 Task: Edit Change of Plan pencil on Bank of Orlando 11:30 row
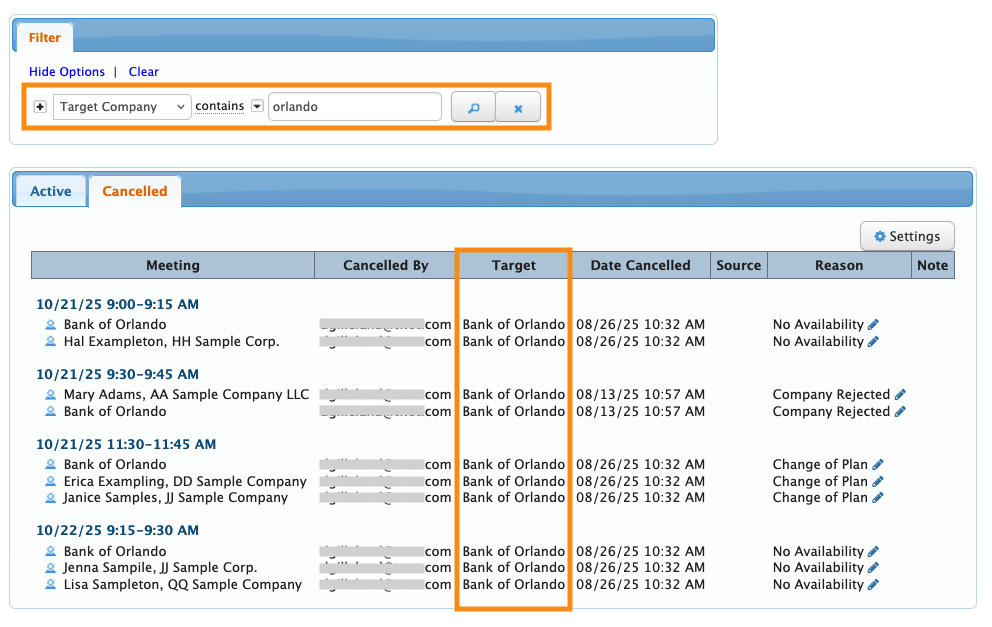[x=877, y=464]
